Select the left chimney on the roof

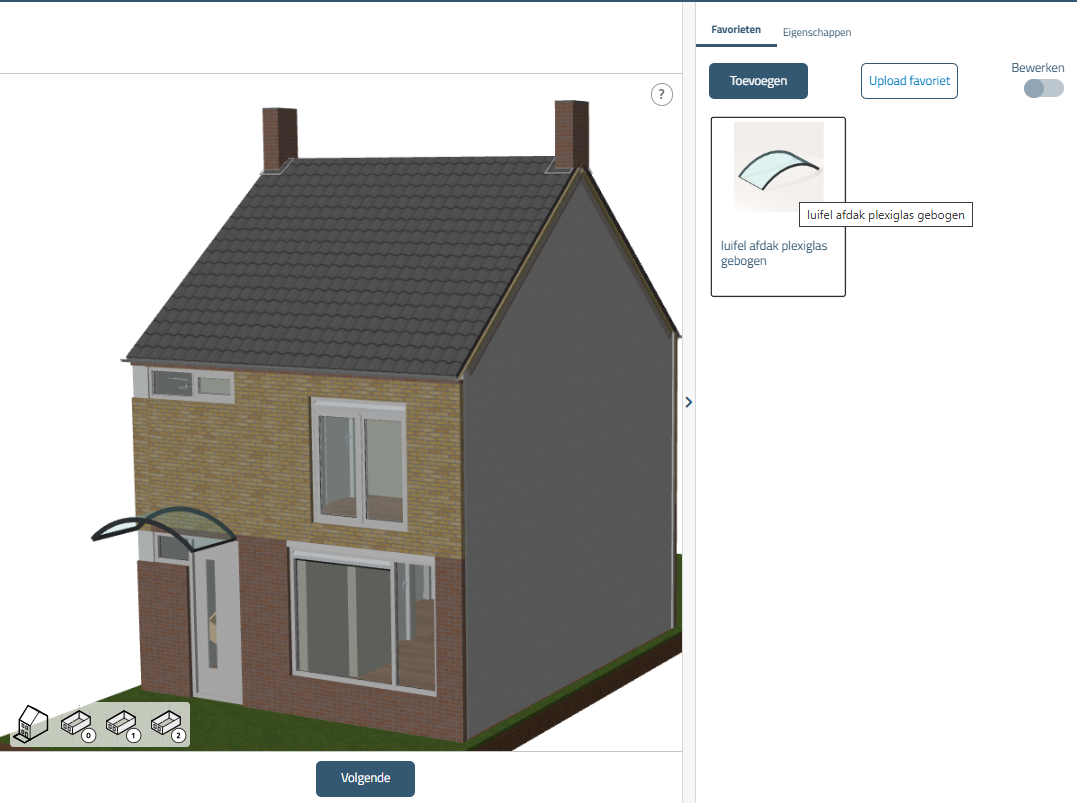(x=276, y=136)
